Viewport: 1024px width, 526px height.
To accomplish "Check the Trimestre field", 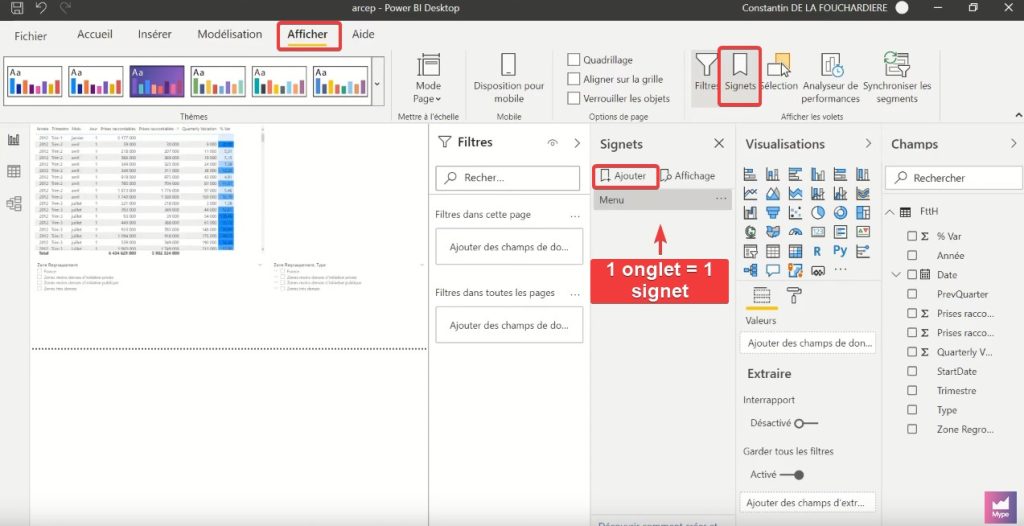I will (x=912, y=391).
